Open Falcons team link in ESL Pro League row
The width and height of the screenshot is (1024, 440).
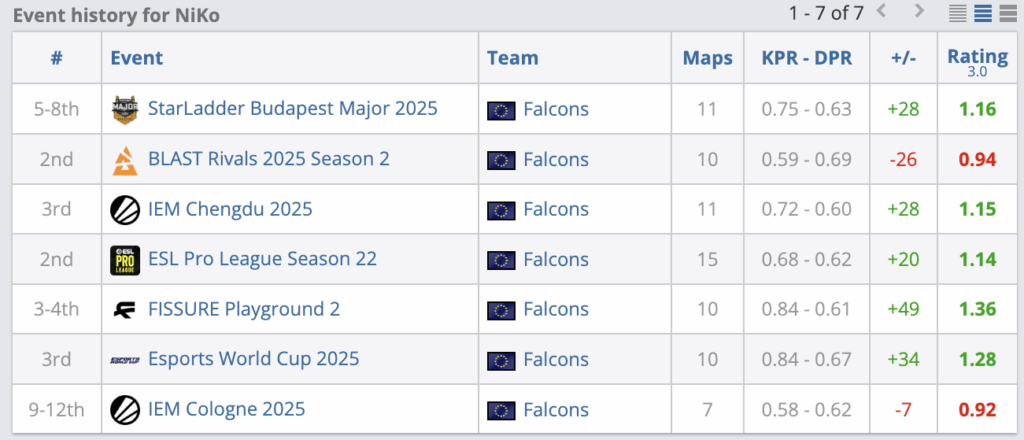[x=555, y=259]
